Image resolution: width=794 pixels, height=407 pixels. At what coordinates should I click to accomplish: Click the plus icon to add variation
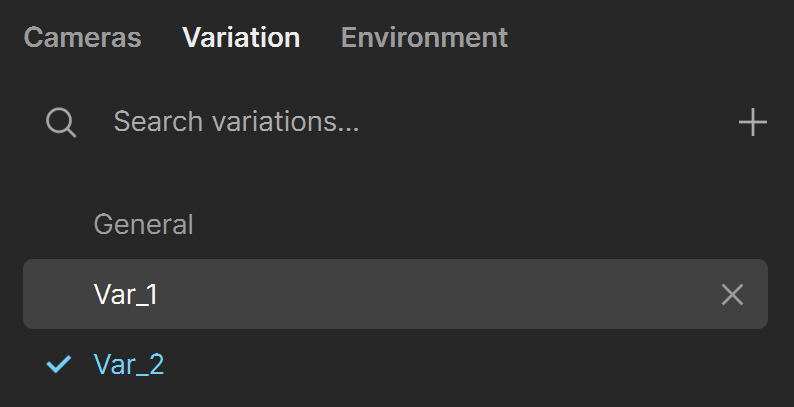[752, 122]
